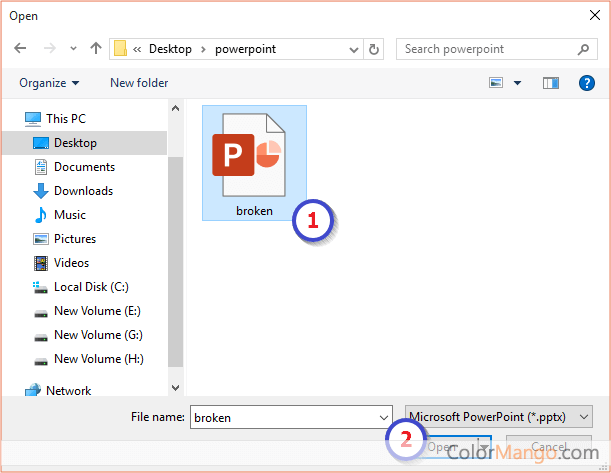Refresh the powerpoint folder view

click(x=375, y=48)
